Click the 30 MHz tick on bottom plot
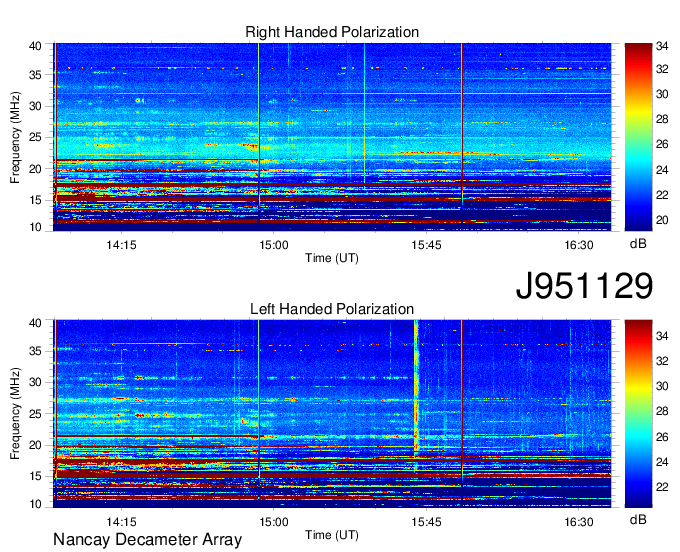680x552 pixels. 35,382
